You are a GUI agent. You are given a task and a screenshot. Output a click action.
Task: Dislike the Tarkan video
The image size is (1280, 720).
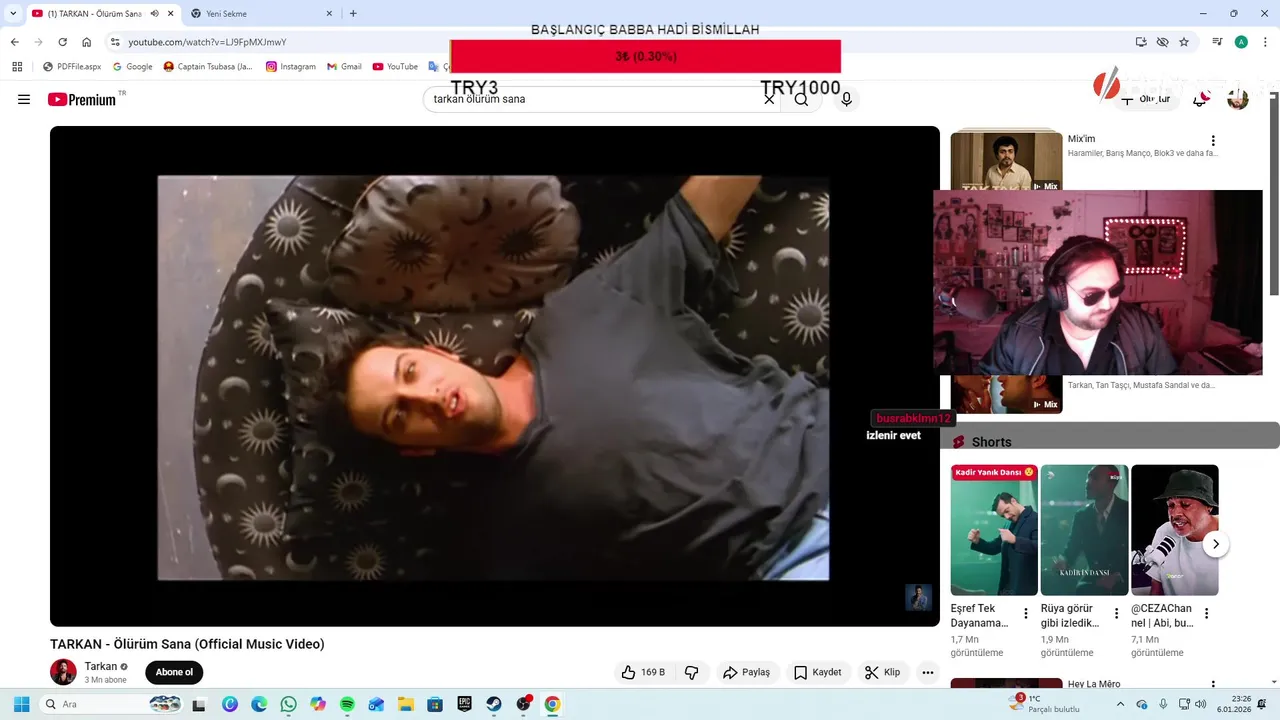click(x=691, y=672)
